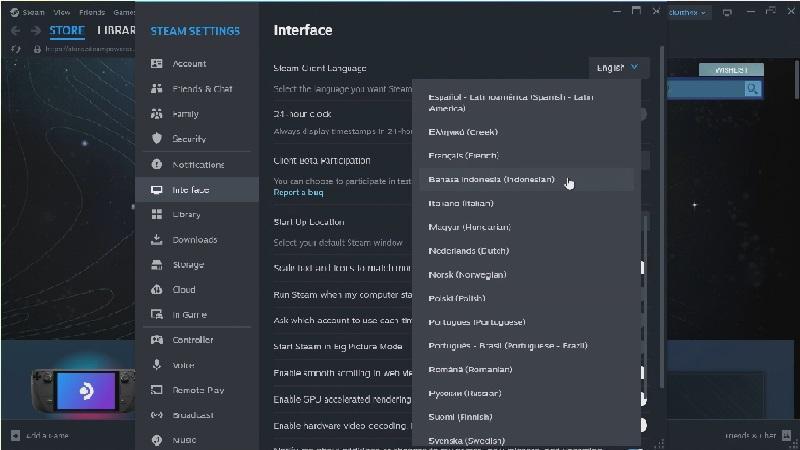Screen dimensions: 800x450
Task: Click the Report a bug link
Action: point(298,192)
